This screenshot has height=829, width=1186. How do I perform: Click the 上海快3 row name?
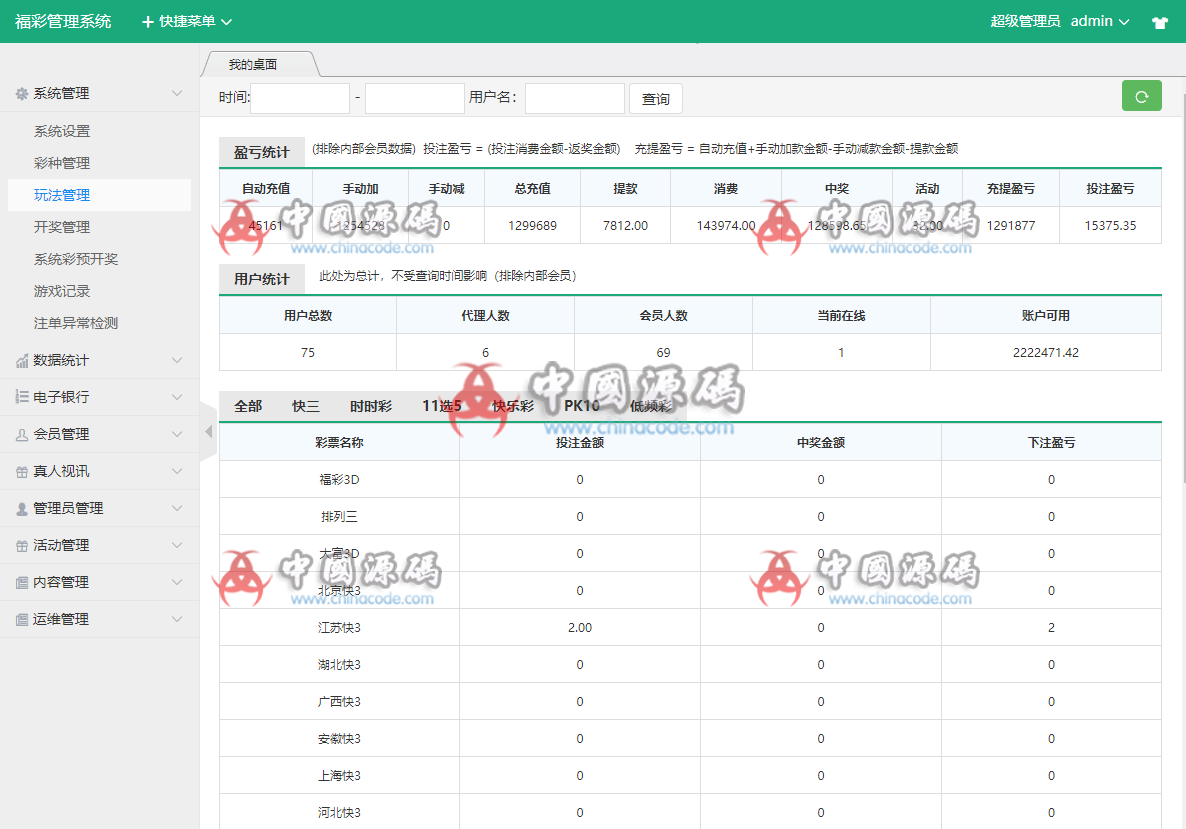click(x=339, y=776)
